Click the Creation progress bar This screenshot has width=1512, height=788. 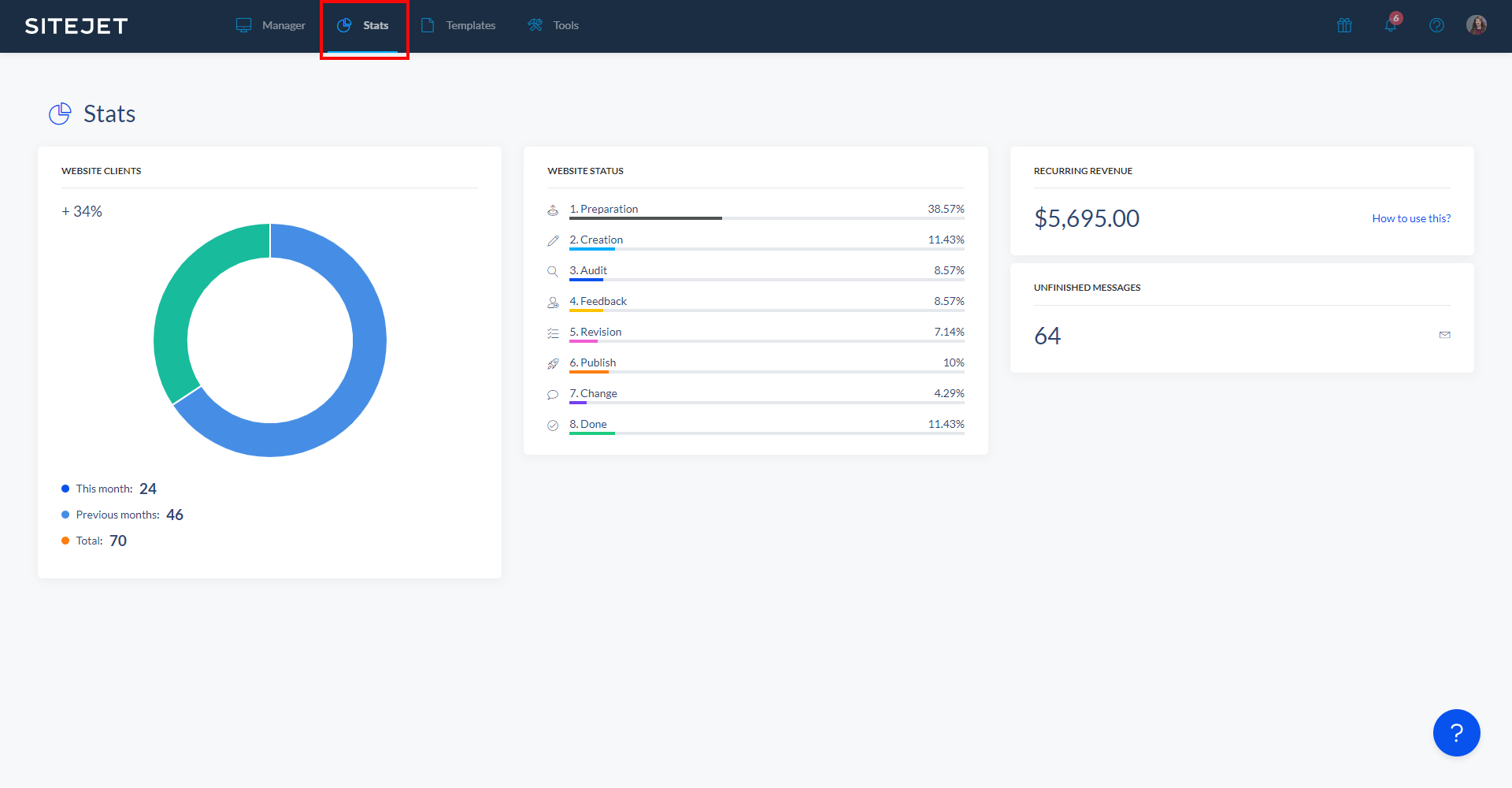(x=766, y=249)
